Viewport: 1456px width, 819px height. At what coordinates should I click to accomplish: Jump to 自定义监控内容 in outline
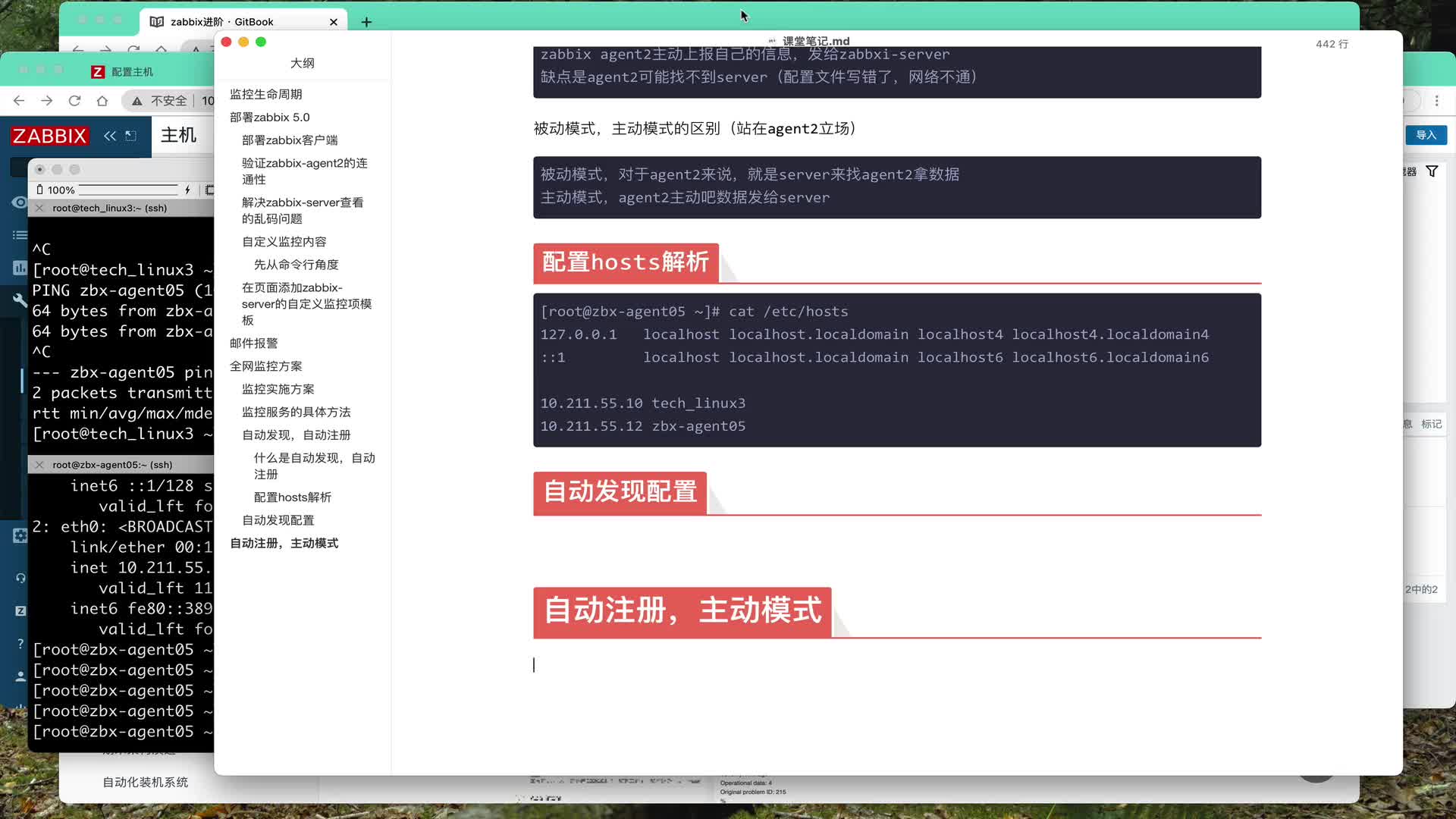tap(284, 242)
